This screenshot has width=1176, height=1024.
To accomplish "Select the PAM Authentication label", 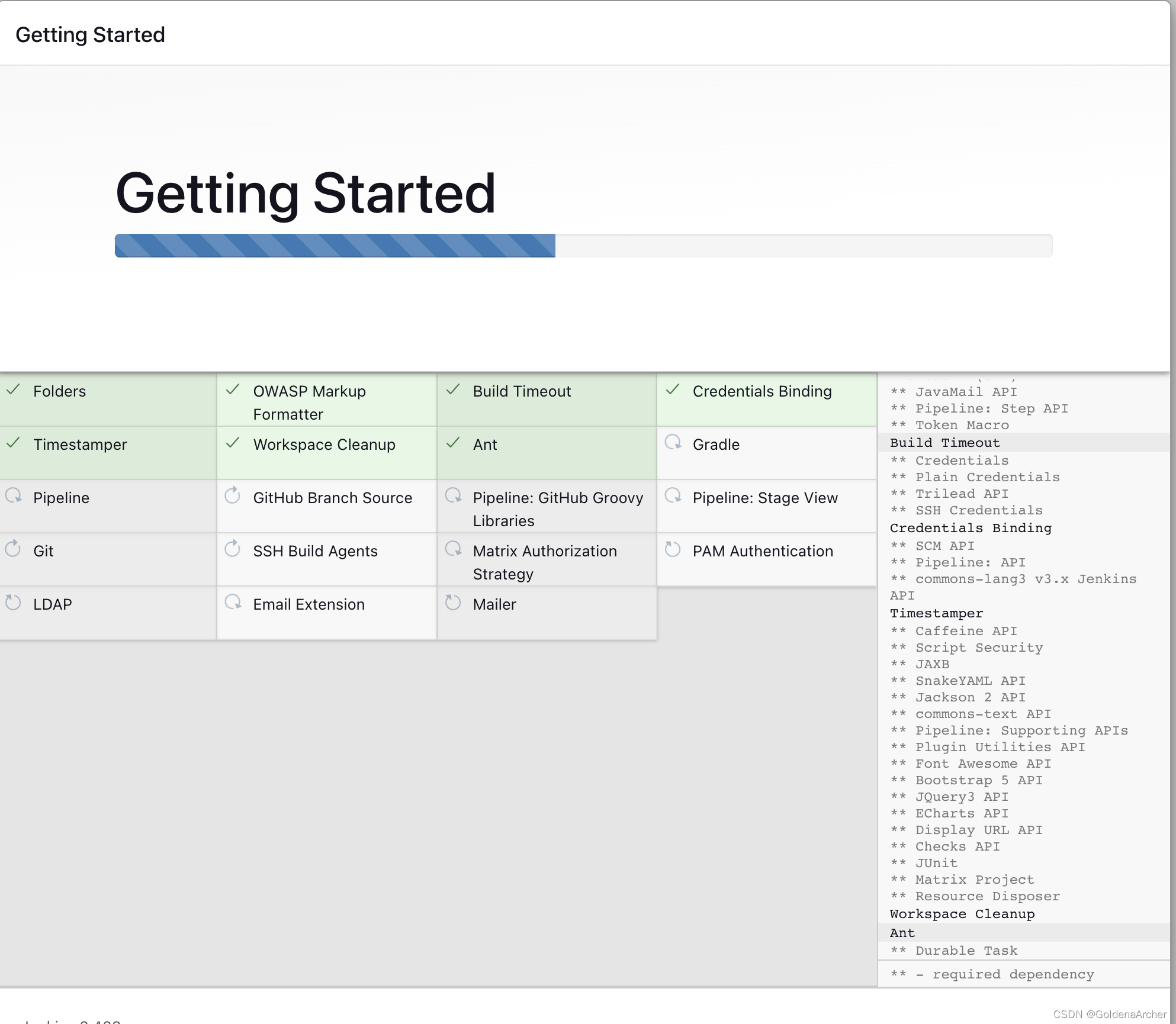I will coord(763,551).
